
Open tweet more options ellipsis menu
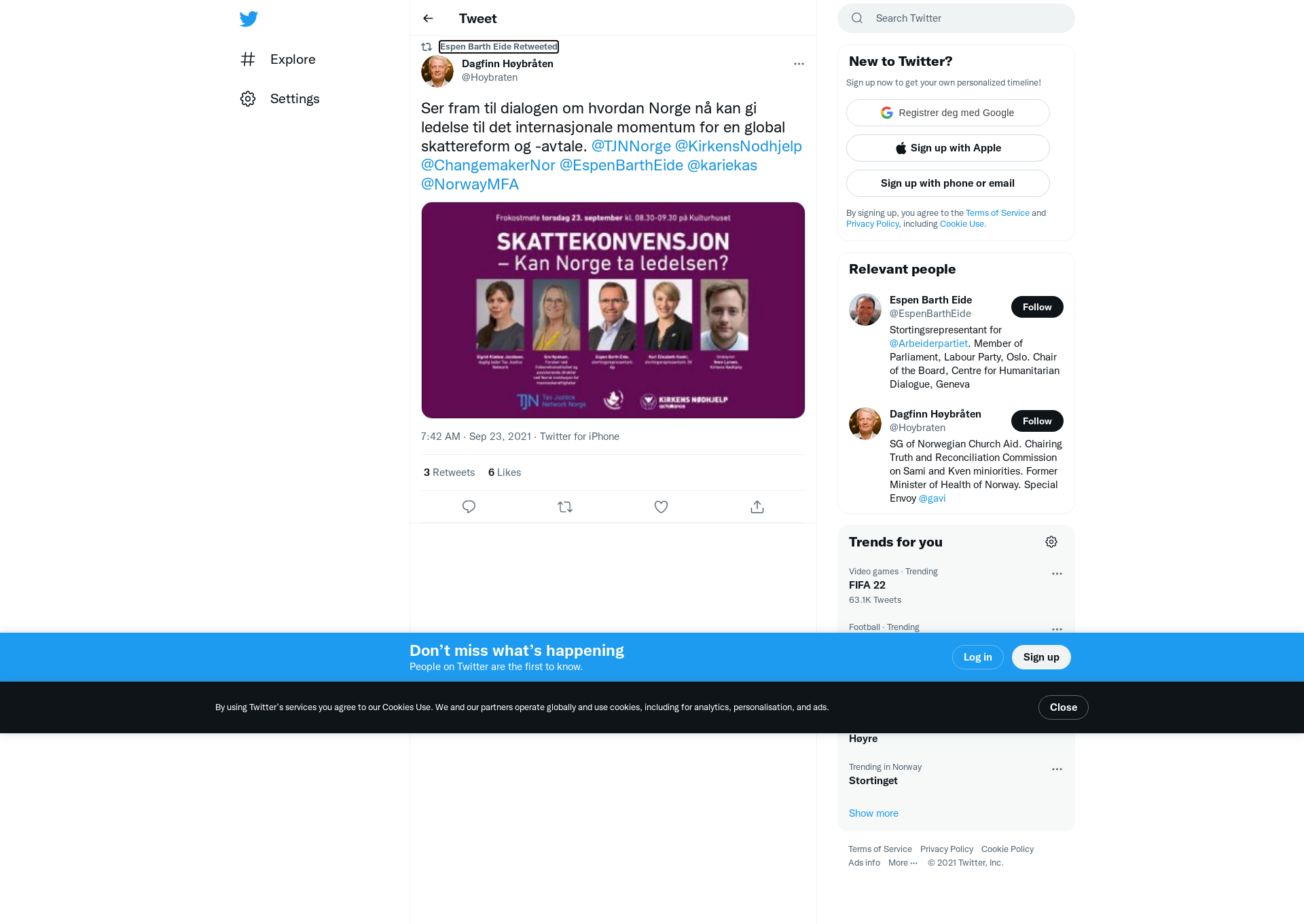point(799,64)
